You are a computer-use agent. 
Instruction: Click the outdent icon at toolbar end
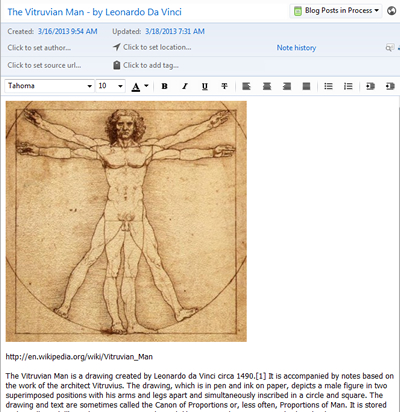point(390,86)
